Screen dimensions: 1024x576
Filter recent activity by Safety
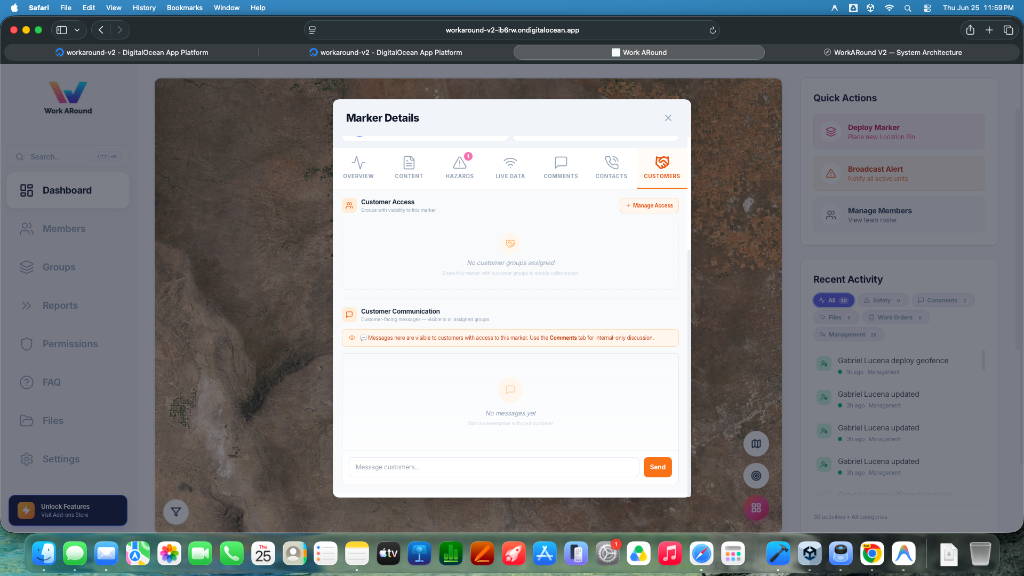[x=882, y=300]
